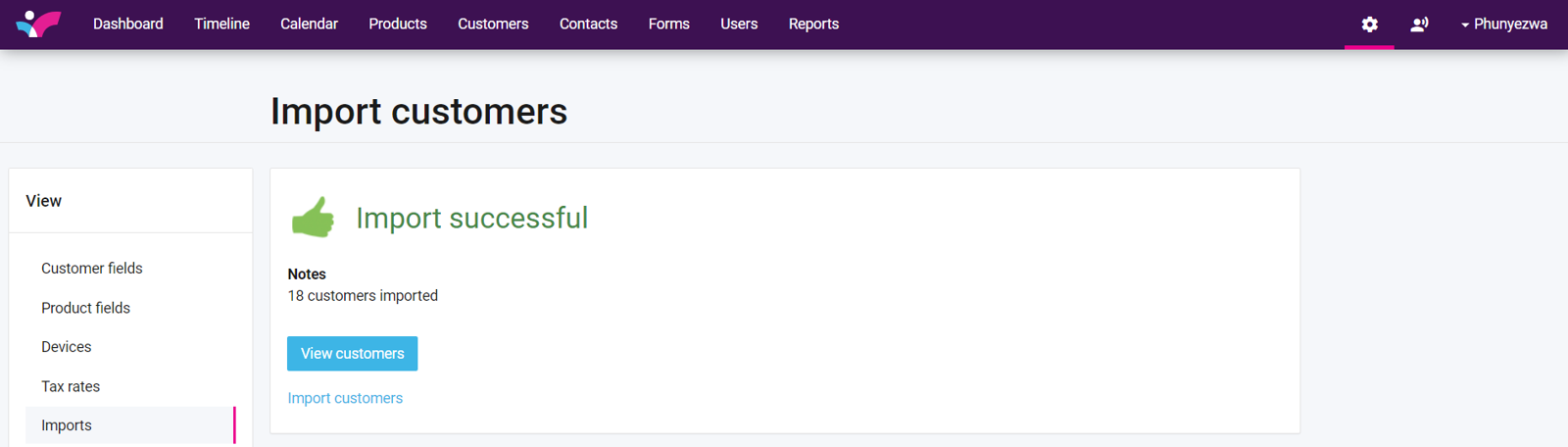Select Customer fields in the sidebar
The width and height of the screenshot is (1568, 447).
(92, 269)
